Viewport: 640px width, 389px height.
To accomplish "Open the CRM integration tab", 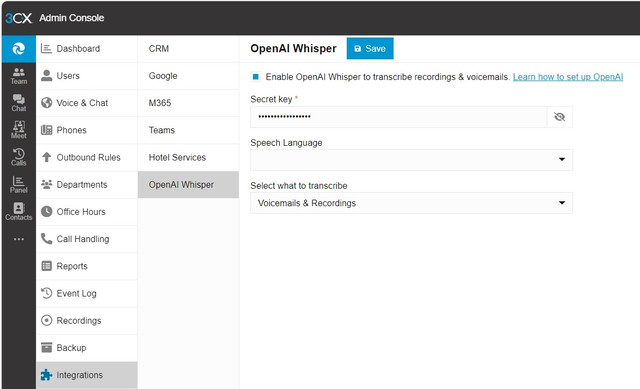I will click(188, 49).
